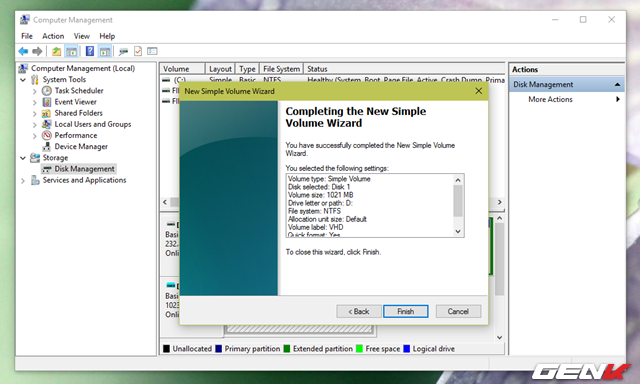Click the Forward arrow toolbar icon

pyautogui.click(x=37, y=51)
